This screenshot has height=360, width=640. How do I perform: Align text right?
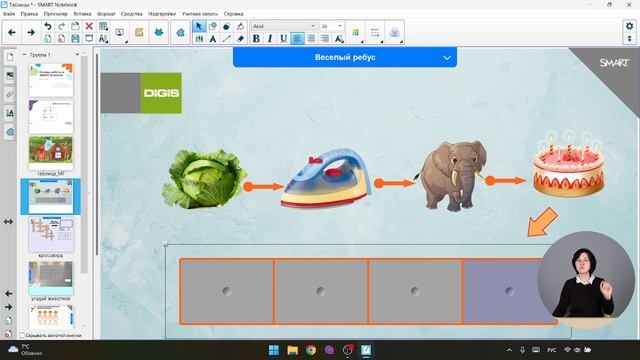[325, 39]
